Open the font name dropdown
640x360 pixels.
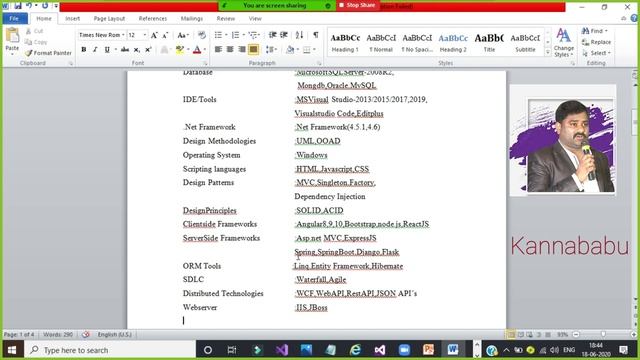pos(123,35)
